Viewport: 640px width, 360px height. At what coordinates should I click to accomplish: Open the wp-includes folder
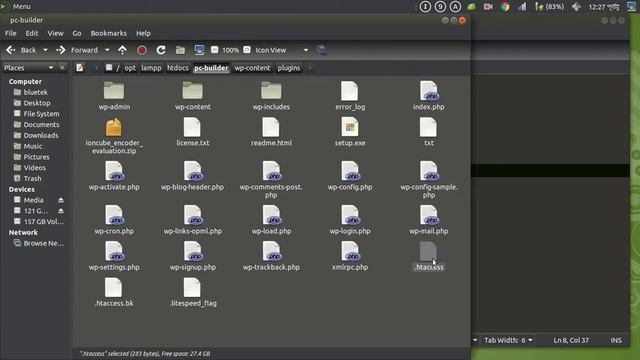click(271, 96)
